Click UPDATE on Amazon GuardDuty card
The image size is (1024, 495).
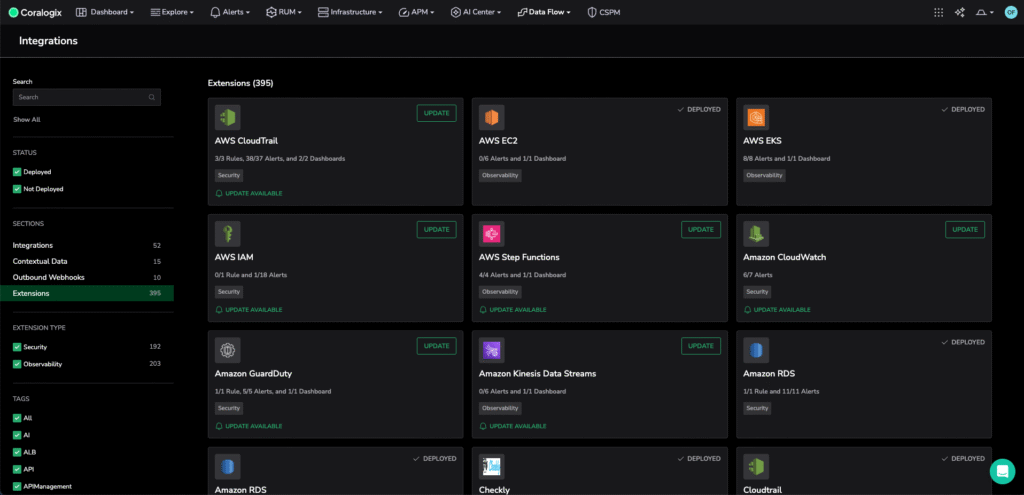(436, 345)
